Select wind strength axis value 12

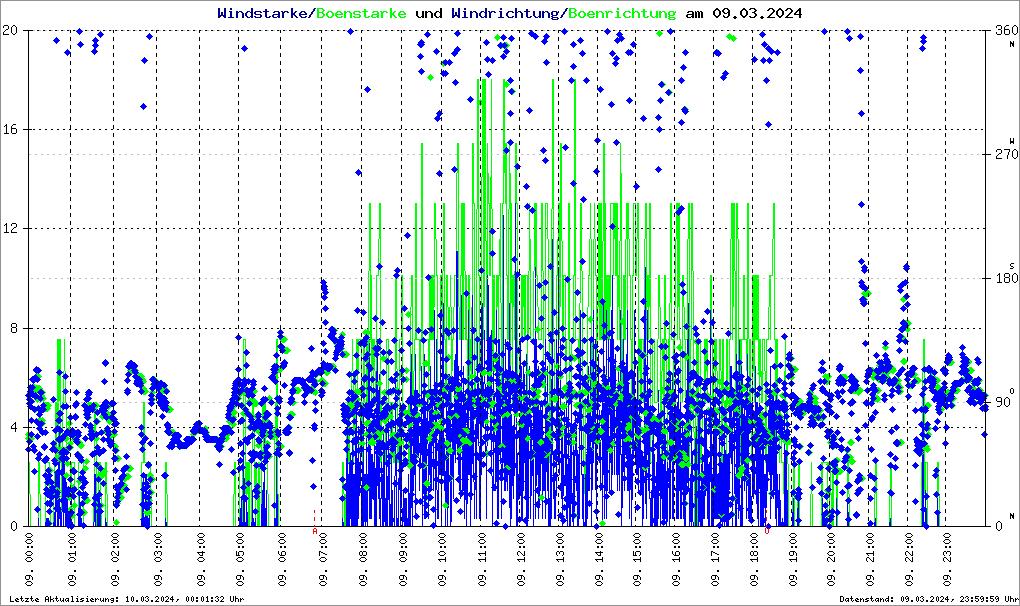[10, 228]
